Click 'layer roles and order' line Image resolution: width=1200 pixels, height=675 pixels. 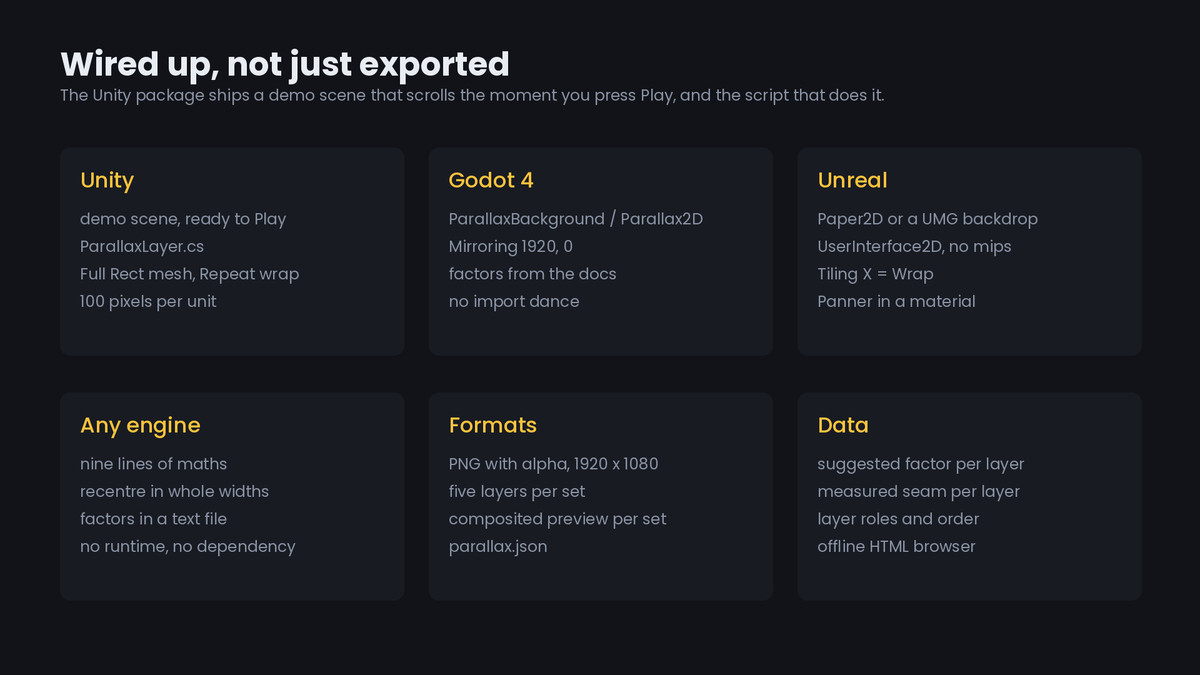click(x=899, y=519)
